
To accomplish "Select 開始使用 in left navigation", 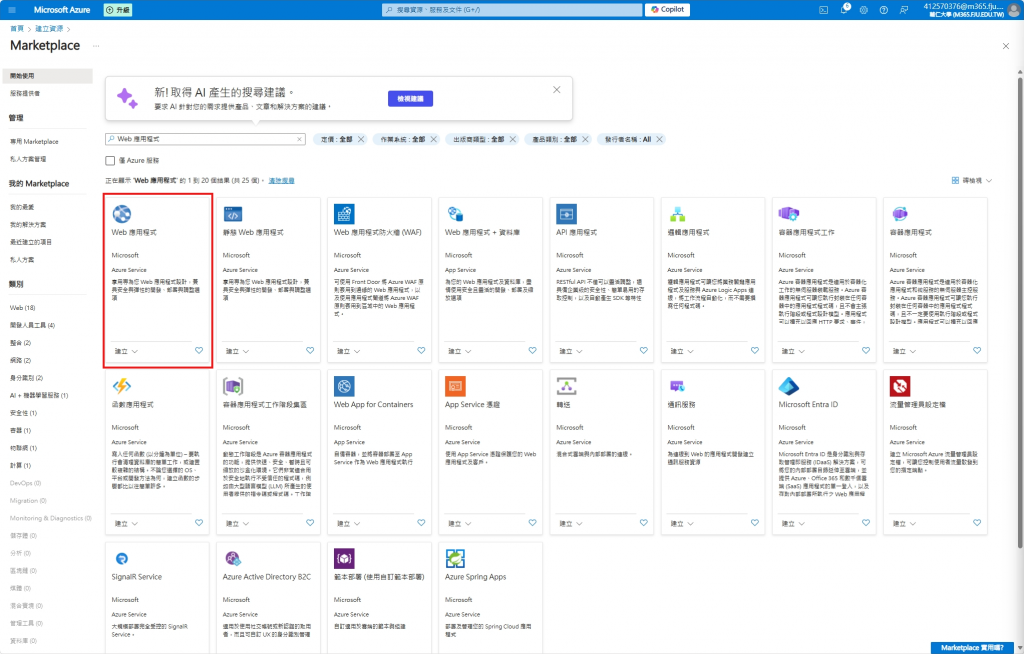I will coord(47,76).
